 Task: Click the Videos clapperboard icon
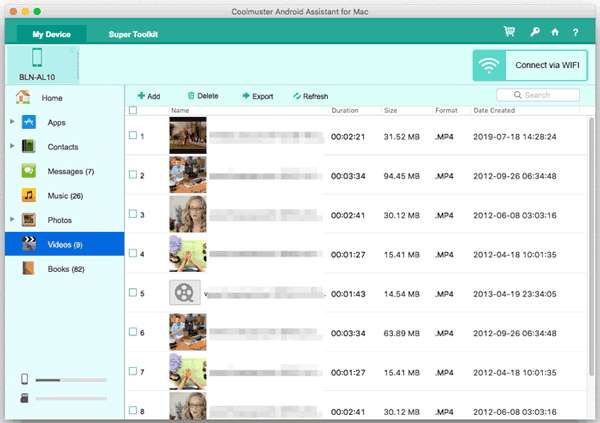coord(29,244)
